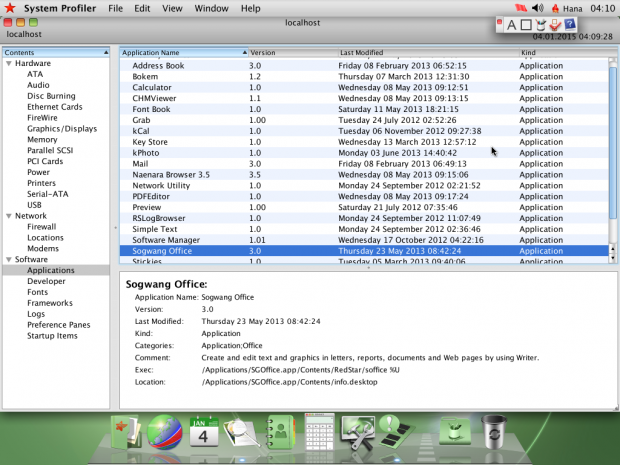Click the blue vertical scrollbar thumb
Screen dimensions: 620x465
tap(613, 142)
